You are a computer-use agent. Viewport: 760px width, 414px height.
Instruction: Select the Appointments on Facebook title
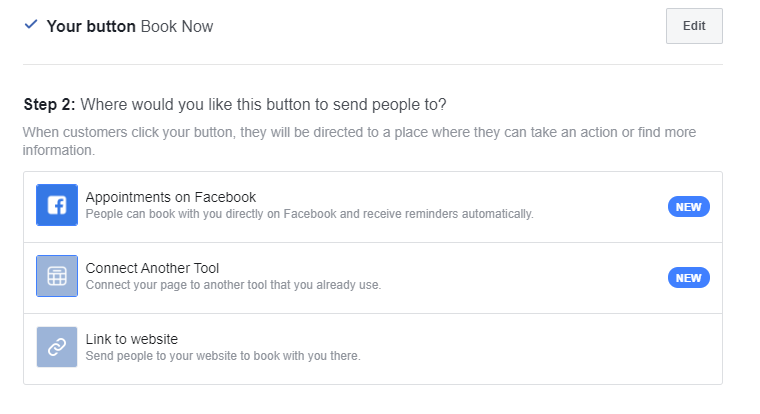coord(171,197)
